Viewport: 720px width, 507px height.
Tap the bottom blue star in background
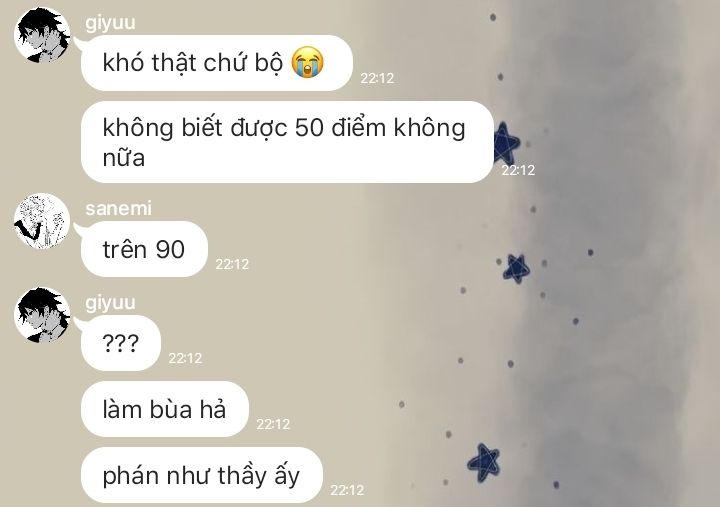(x=484, y=463)
